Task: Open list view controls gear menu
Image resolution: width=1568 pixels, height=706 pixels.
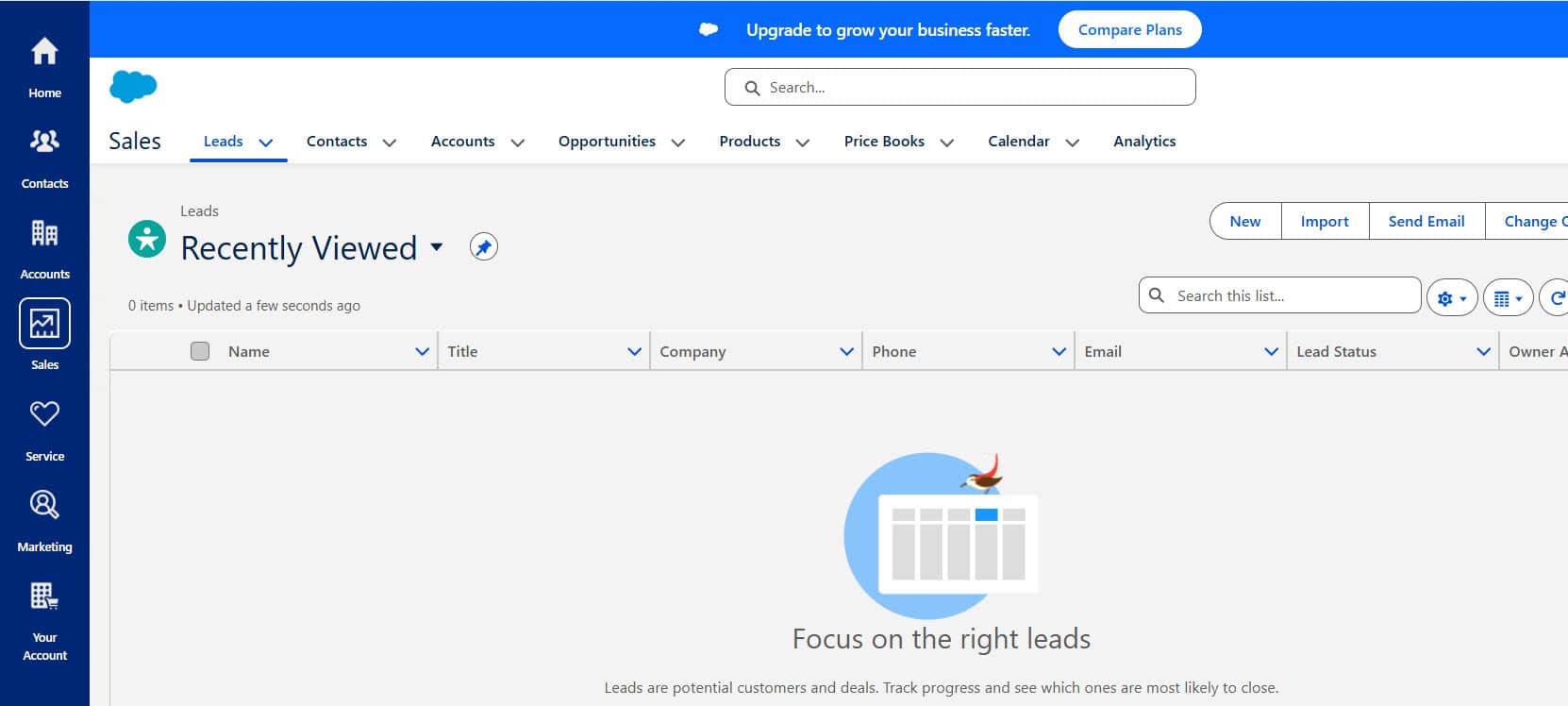Action: point(1452,298)
